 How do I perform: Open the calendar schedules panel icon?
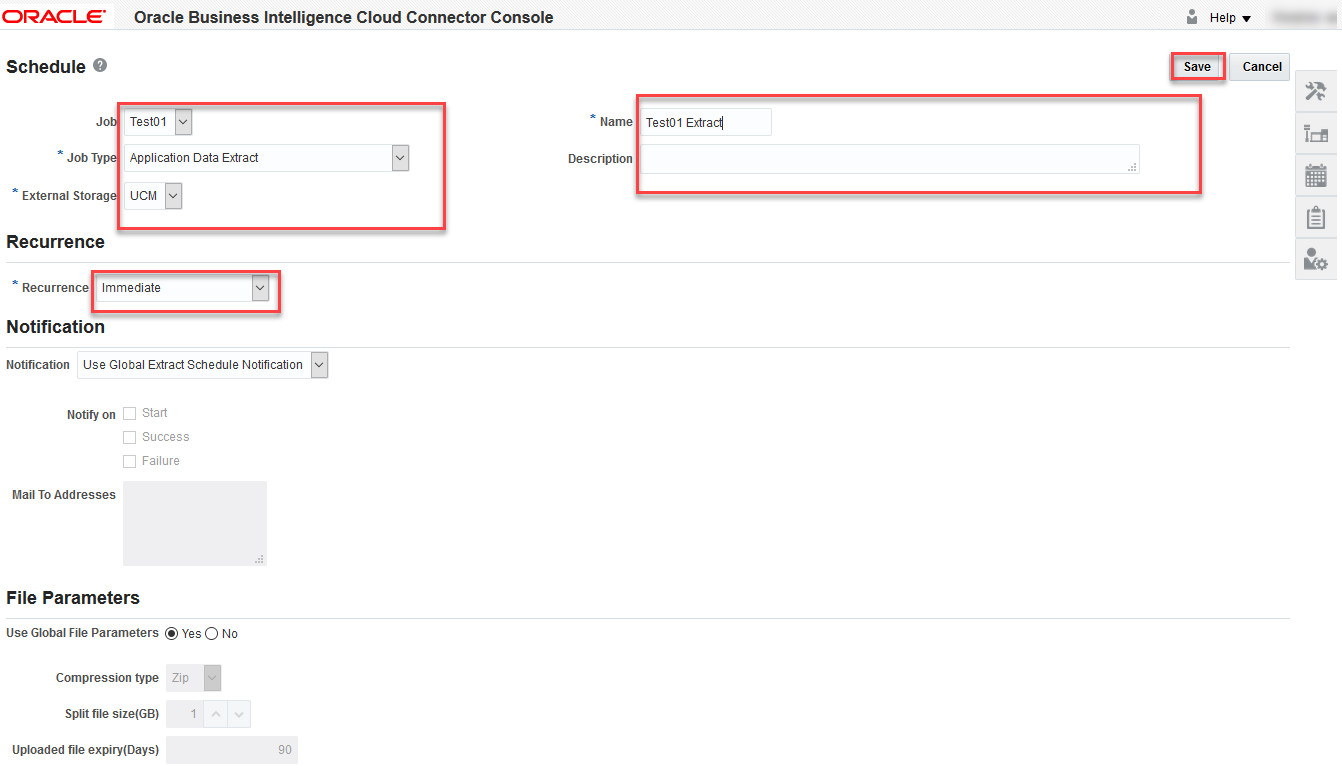(1315, 176)
